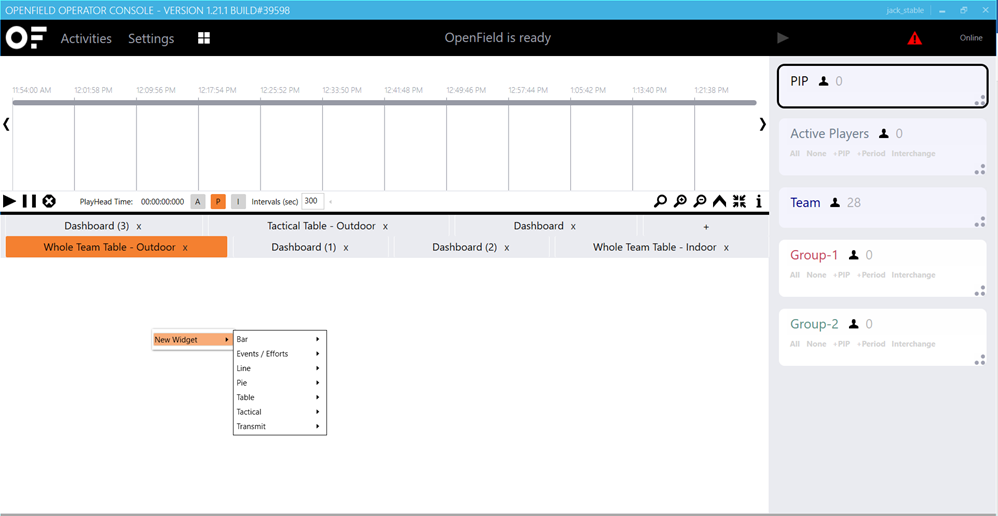Screen dimensions: 998x516
Task: Move timeline right with the arrow
Action: pos(763,125)
